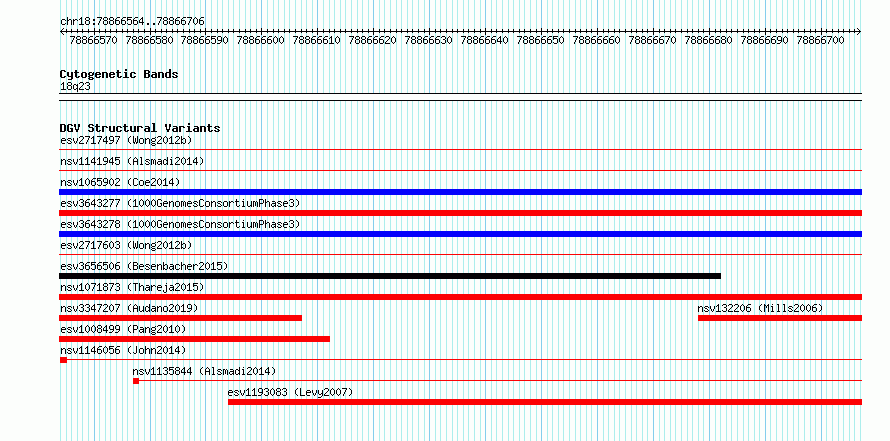This screenshot has height=441, width=890.
Task: Click the red bar under esv1008499
Action: pyautogui.click(x=195, y=339)
